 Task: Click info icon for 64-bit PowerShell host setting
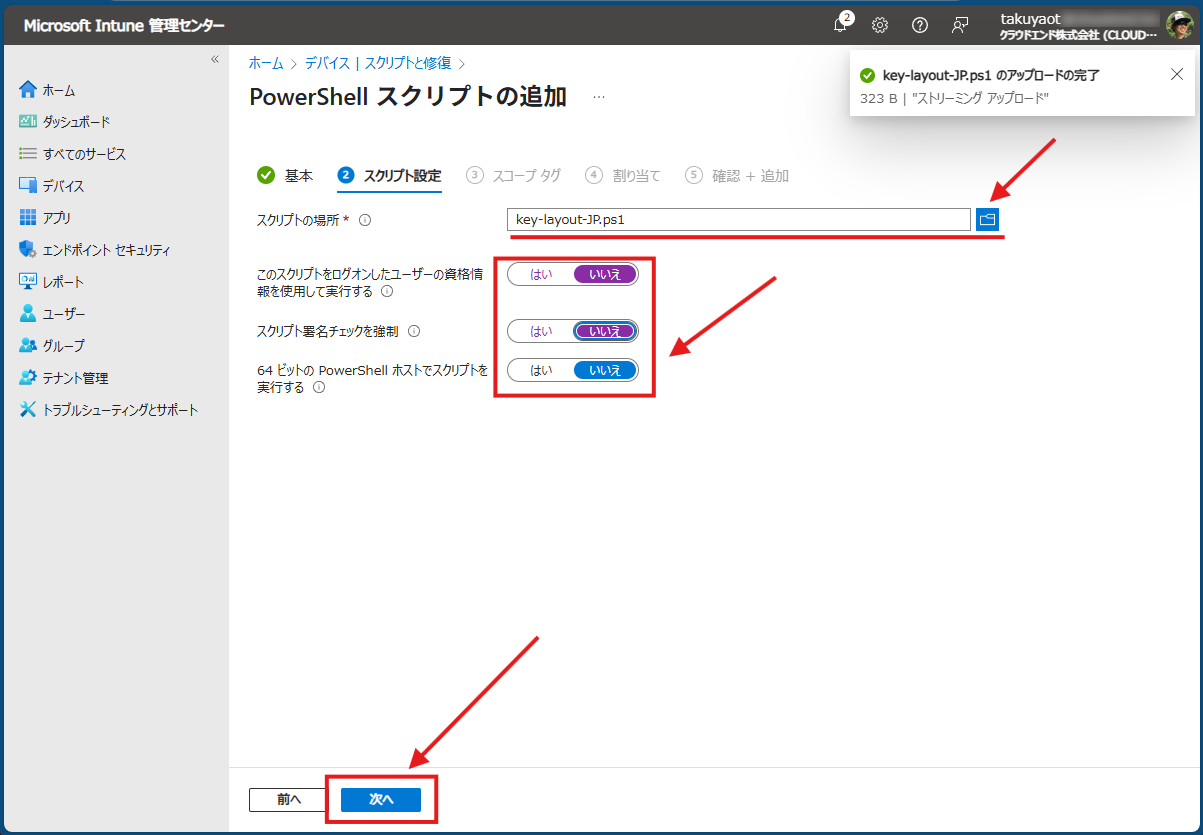319,388
